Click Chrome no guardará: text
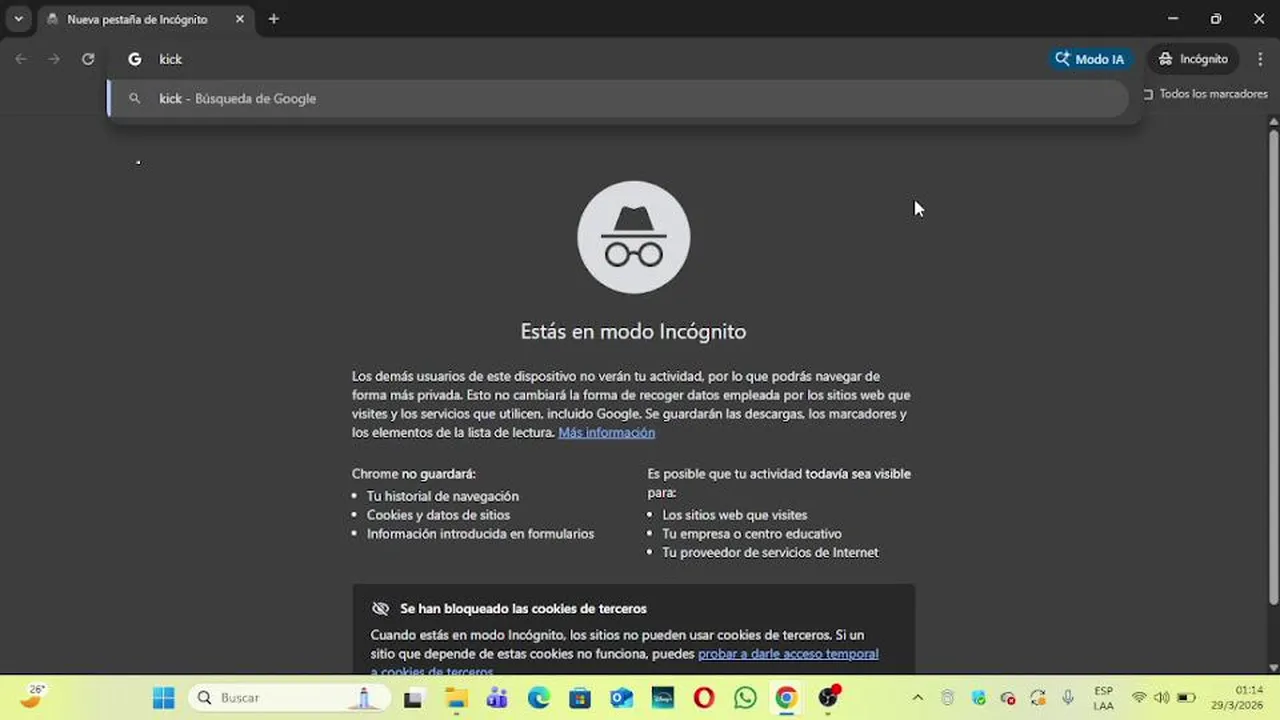The width and height of the screenshot is (1280, 720). [414, 474]
